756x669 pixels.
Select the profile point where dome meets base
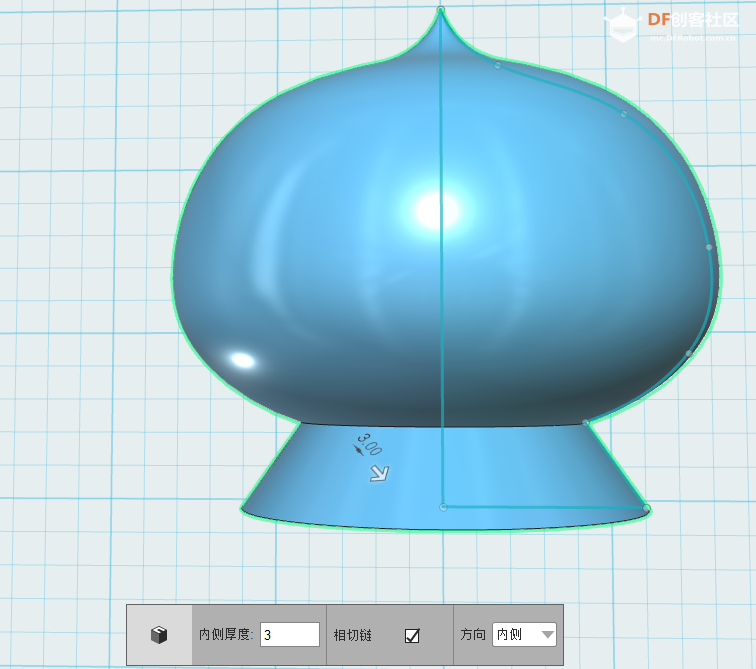(586, 422)
